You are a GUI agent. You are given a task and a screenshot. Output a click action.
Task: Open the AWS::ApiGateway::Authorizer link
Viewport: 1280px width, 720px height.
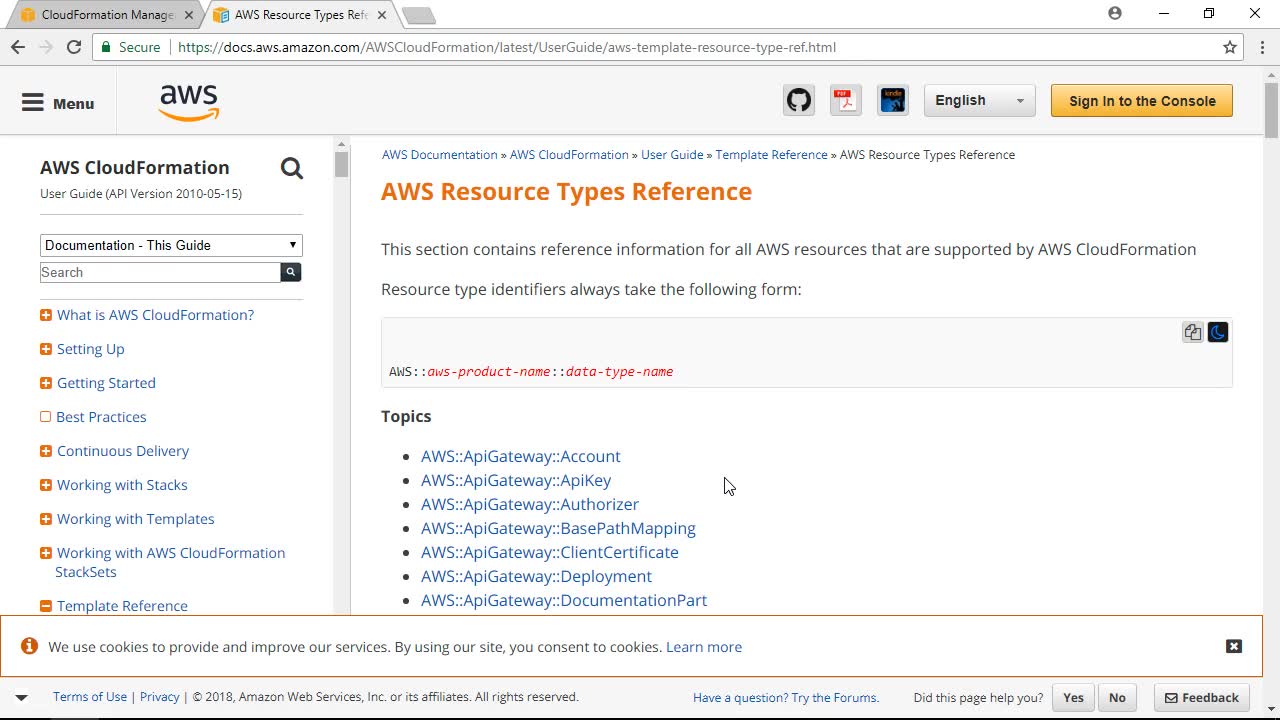(x=529, y=504)
